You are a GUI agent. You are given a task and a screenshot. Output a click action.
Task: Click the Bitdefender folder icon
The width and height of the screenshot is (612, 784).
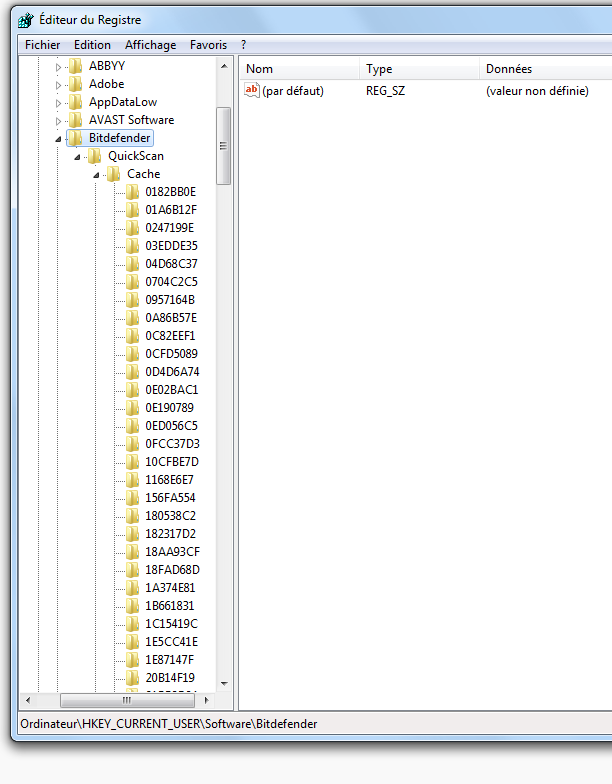point(76,138)
